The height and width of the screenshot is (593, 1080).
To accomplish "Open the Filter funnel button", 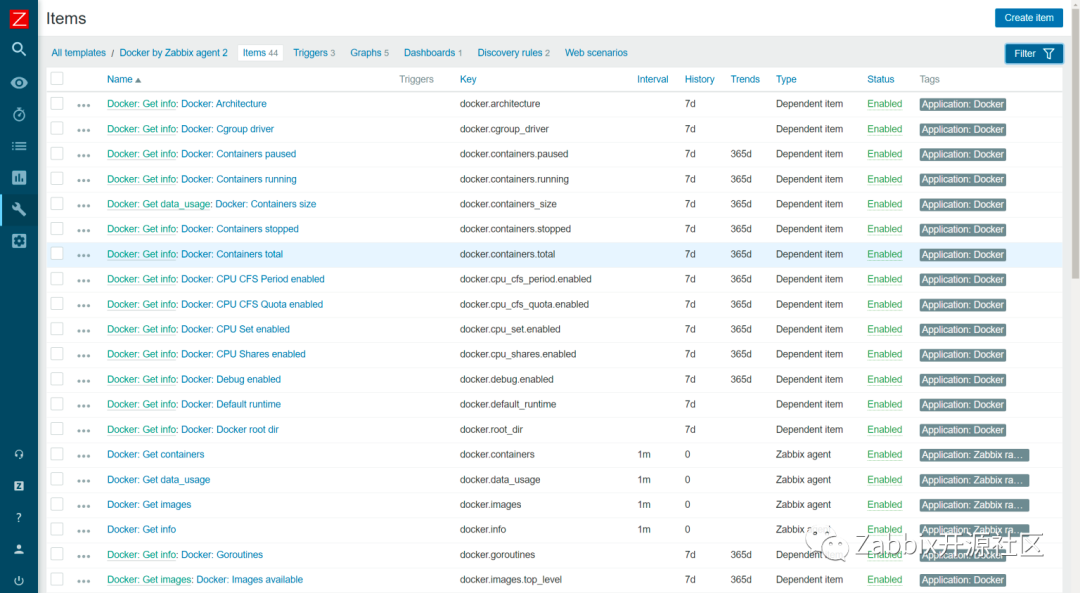I will point(1033,54).
